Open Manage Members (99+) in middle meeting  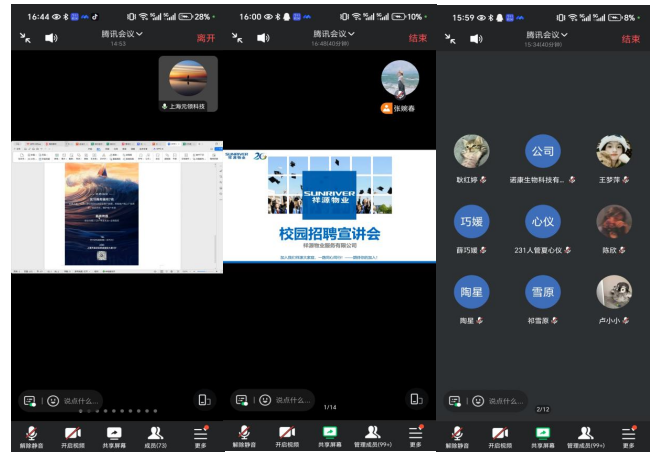(372, 435)
